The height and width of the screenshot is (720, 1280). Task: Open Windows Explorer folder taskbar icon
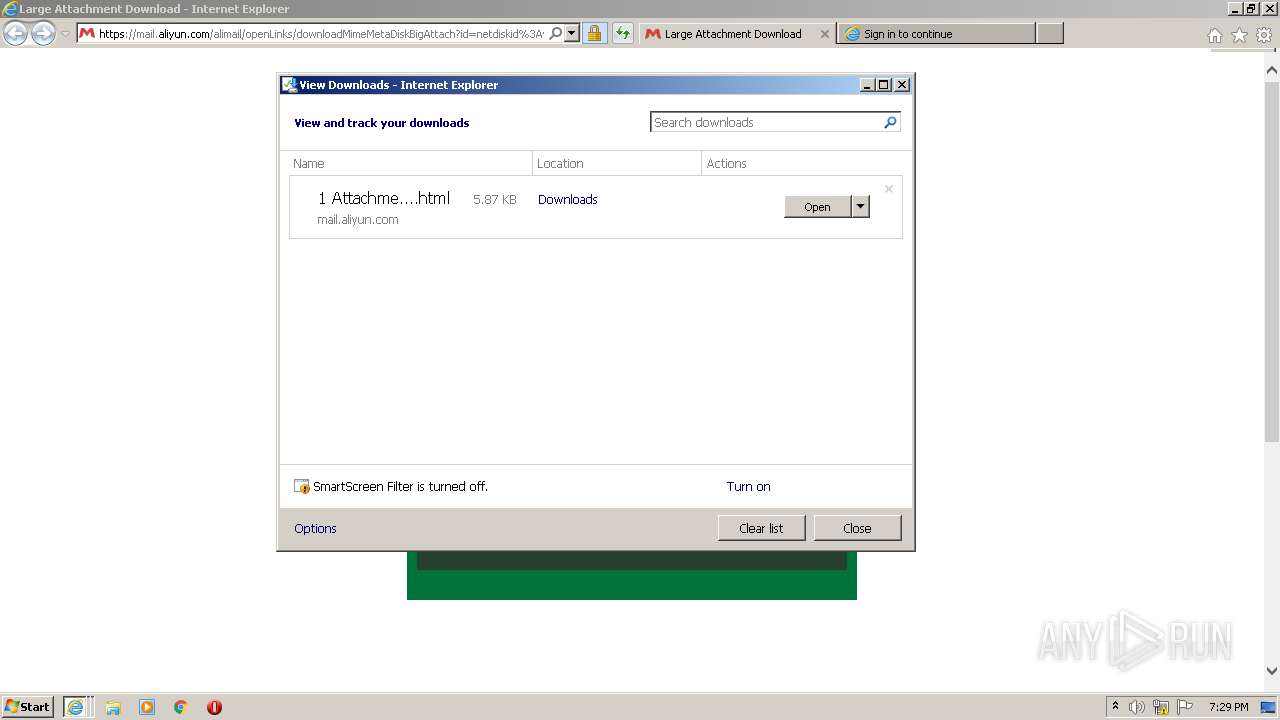[113, 707]
